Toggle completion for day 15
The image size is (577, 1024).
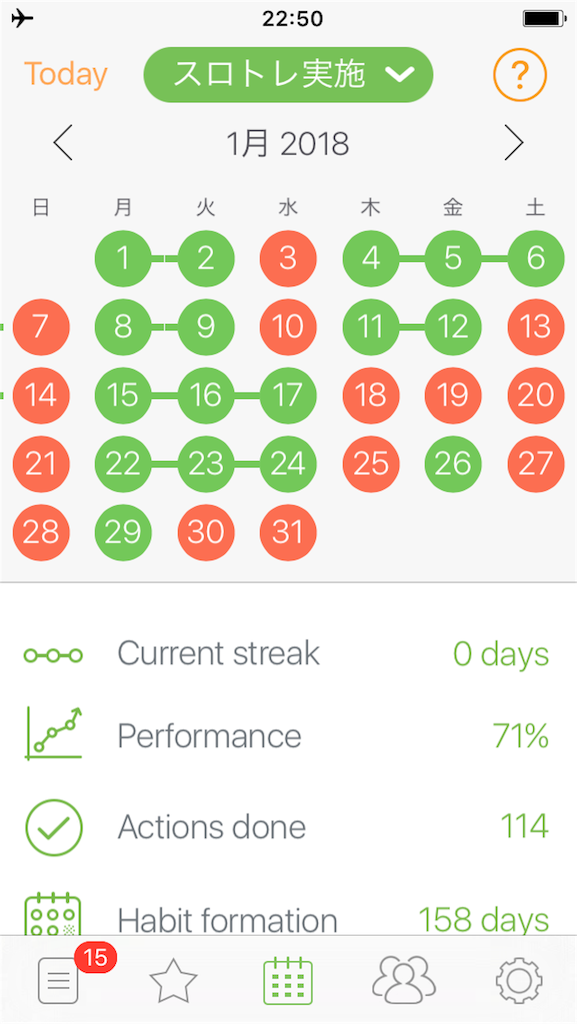click(x=123, y=395)
